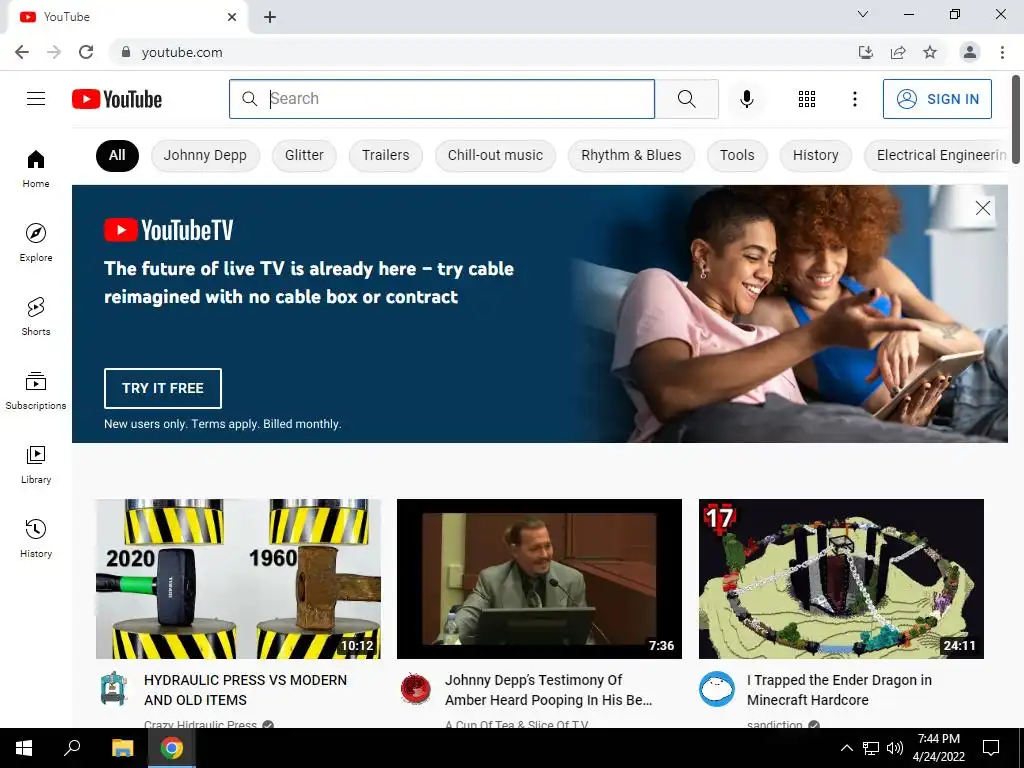
Task: Open YouTube settings three-dot menu
Action: (x=854, y=99)
